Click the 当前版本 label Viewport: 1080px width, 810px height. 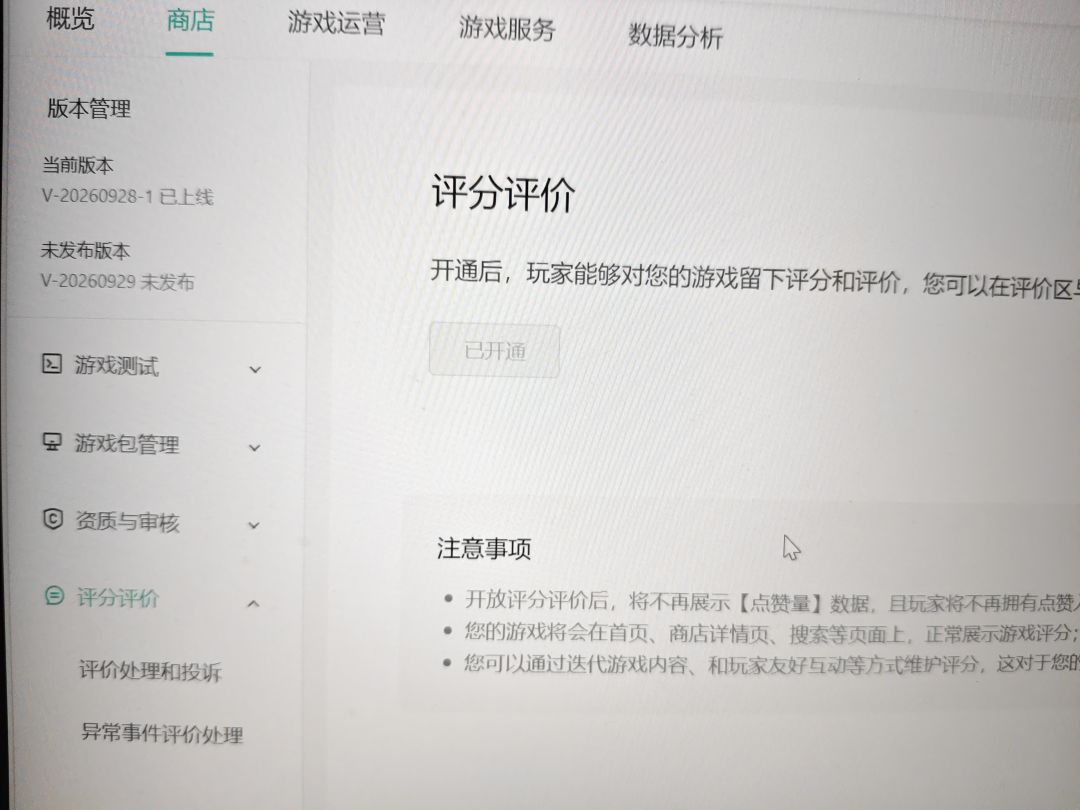[78, 165]
